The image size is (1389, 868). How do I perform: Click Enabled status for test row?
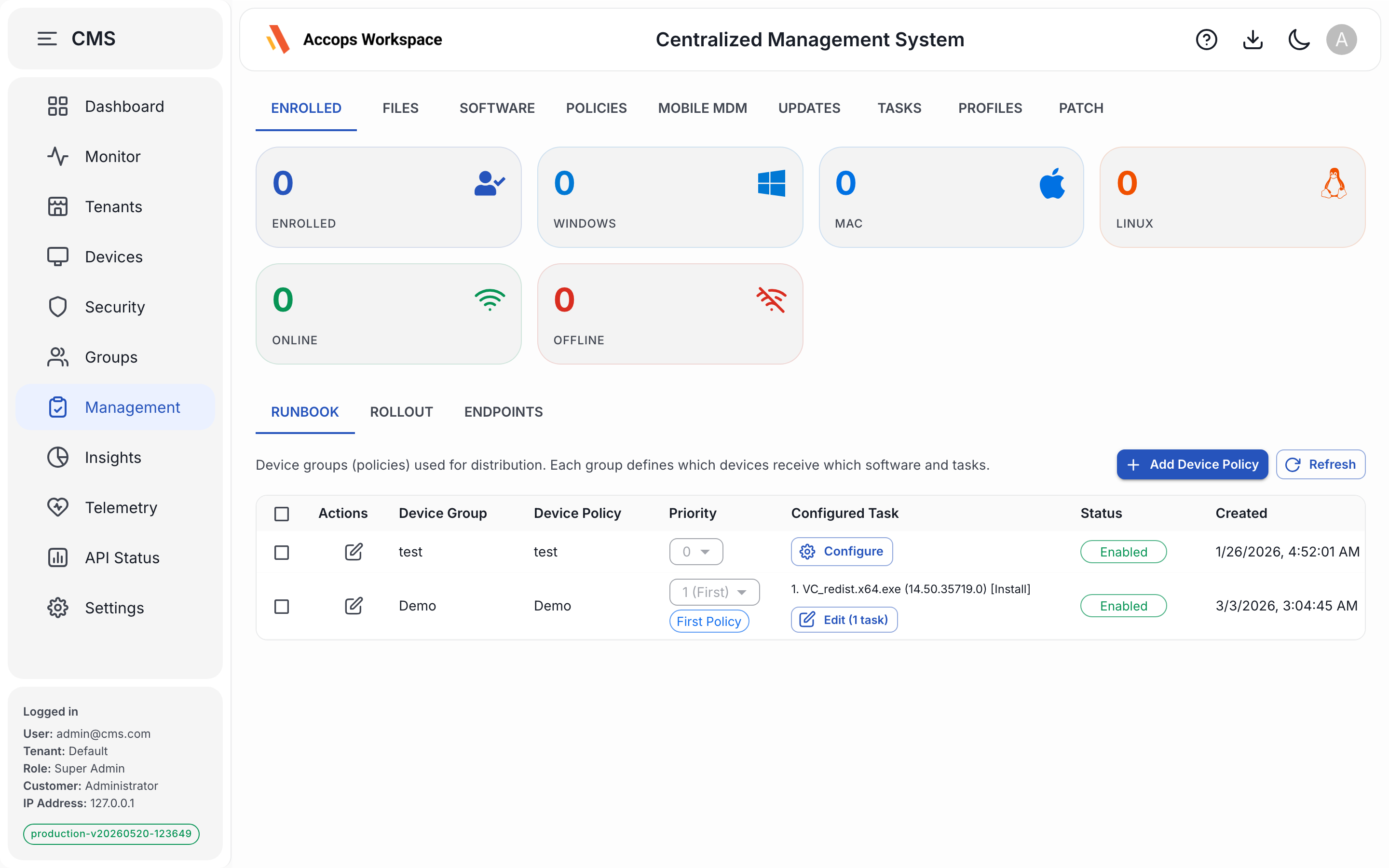coord(1123,552)
